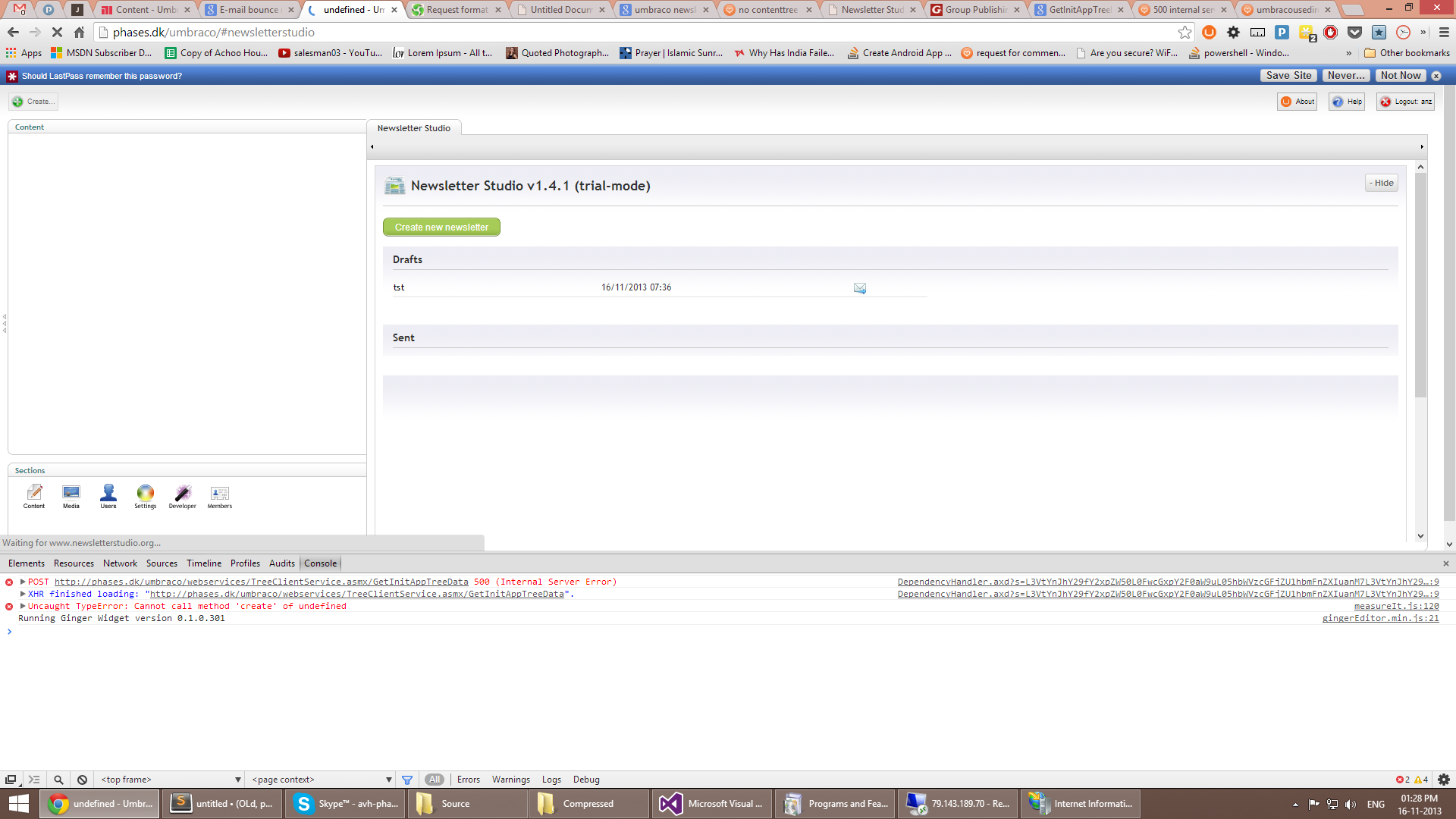This screenshot has height=819, width=1456.
Task: Click the Windows Start button
Action: click(18, 804)
